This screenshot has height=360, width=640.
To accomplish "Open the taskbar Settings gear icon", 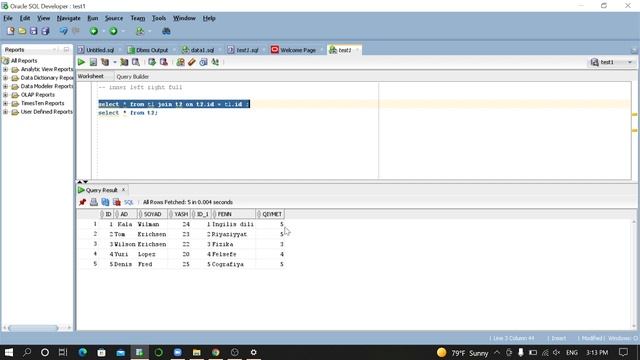I will (x=253, y=352).
